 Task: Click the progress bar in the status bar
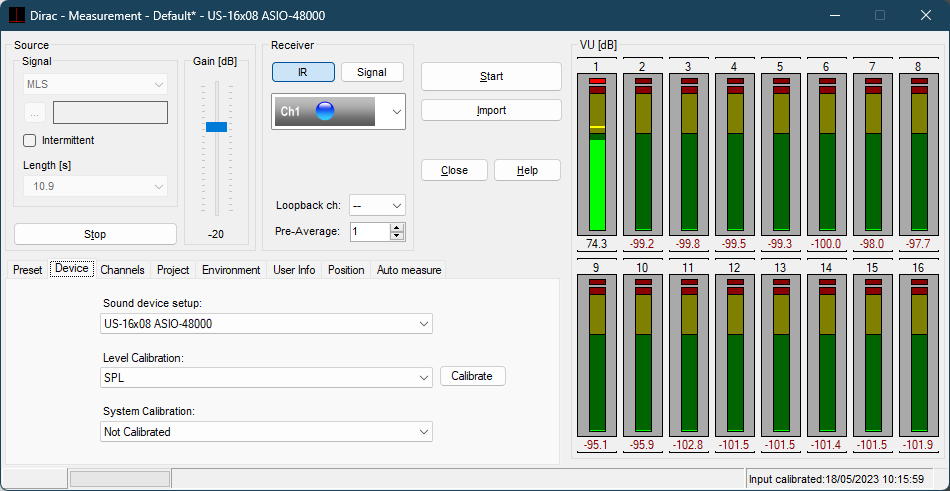click(x=120, y=479)
